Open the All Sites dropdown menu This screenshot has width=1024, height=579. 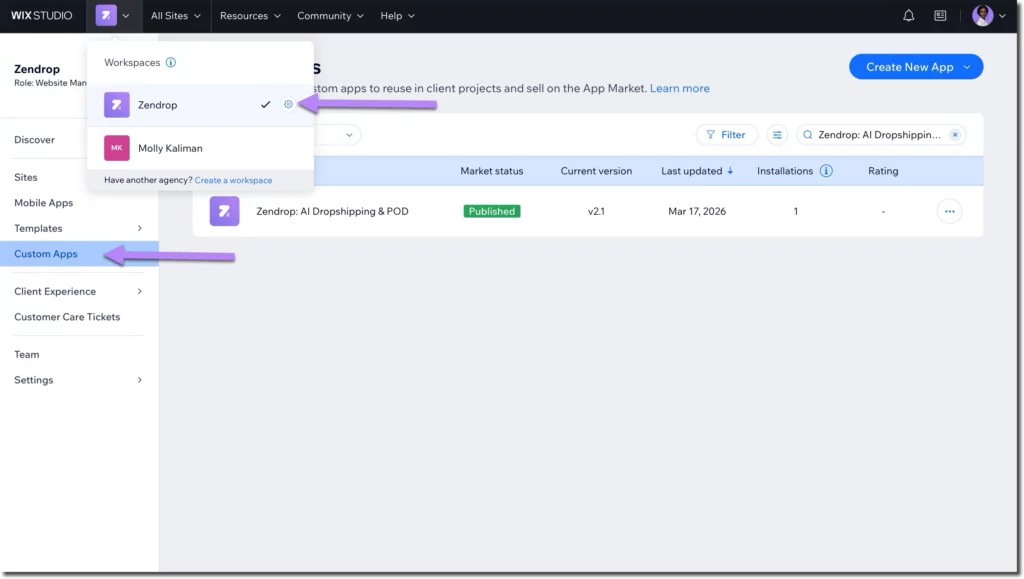[176, 16]
